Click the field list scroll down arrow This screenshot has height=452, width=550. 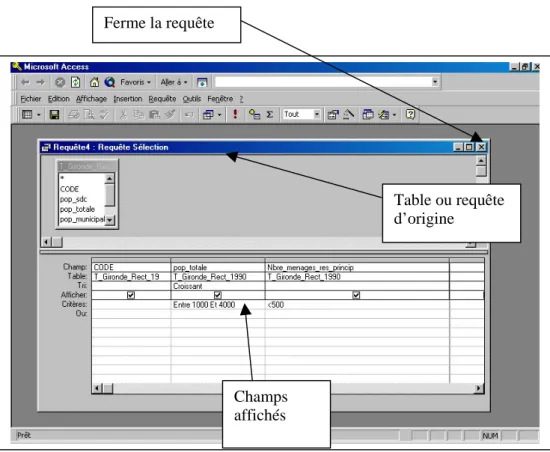109,220
